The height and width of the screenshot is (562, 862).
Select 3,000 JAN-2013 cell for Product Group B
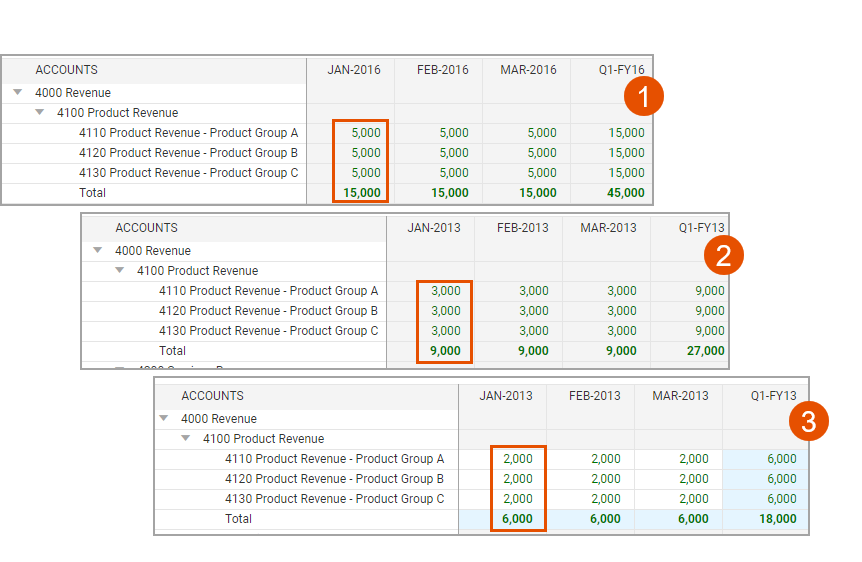coord(446,311)
